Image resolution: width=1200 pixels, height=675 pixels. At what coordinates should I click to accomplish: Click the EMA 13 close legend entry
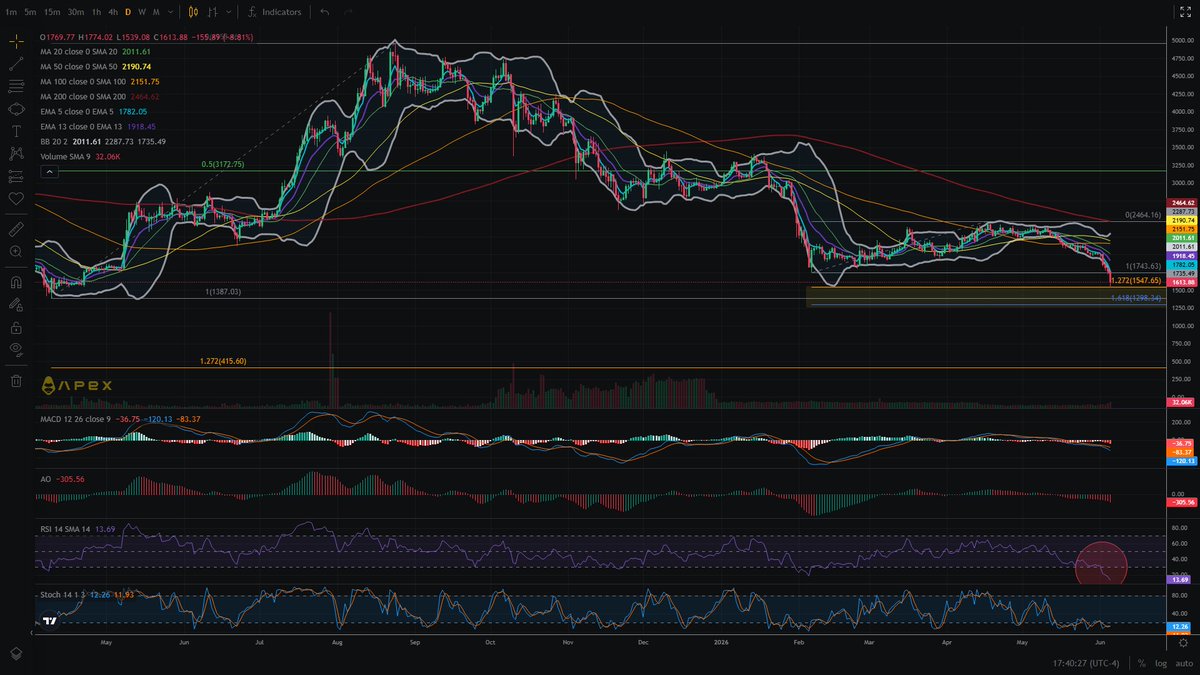[97, 126]
